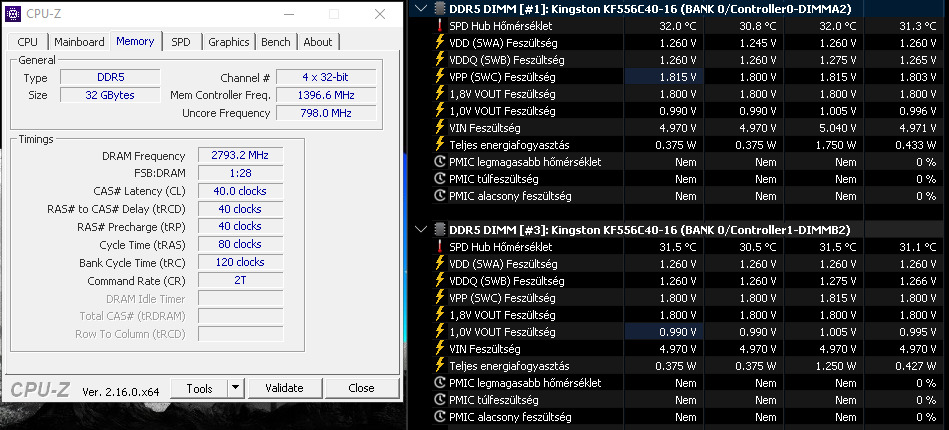Click the Cycle Time (tRAS) value 80 clocks

pyautogui.click(x=240, y=244)
